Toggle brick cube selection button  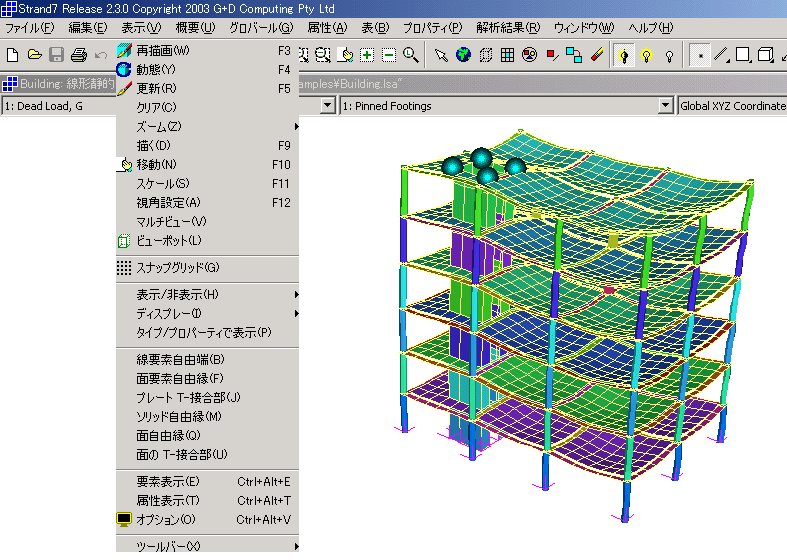click(x=765, y=55)
